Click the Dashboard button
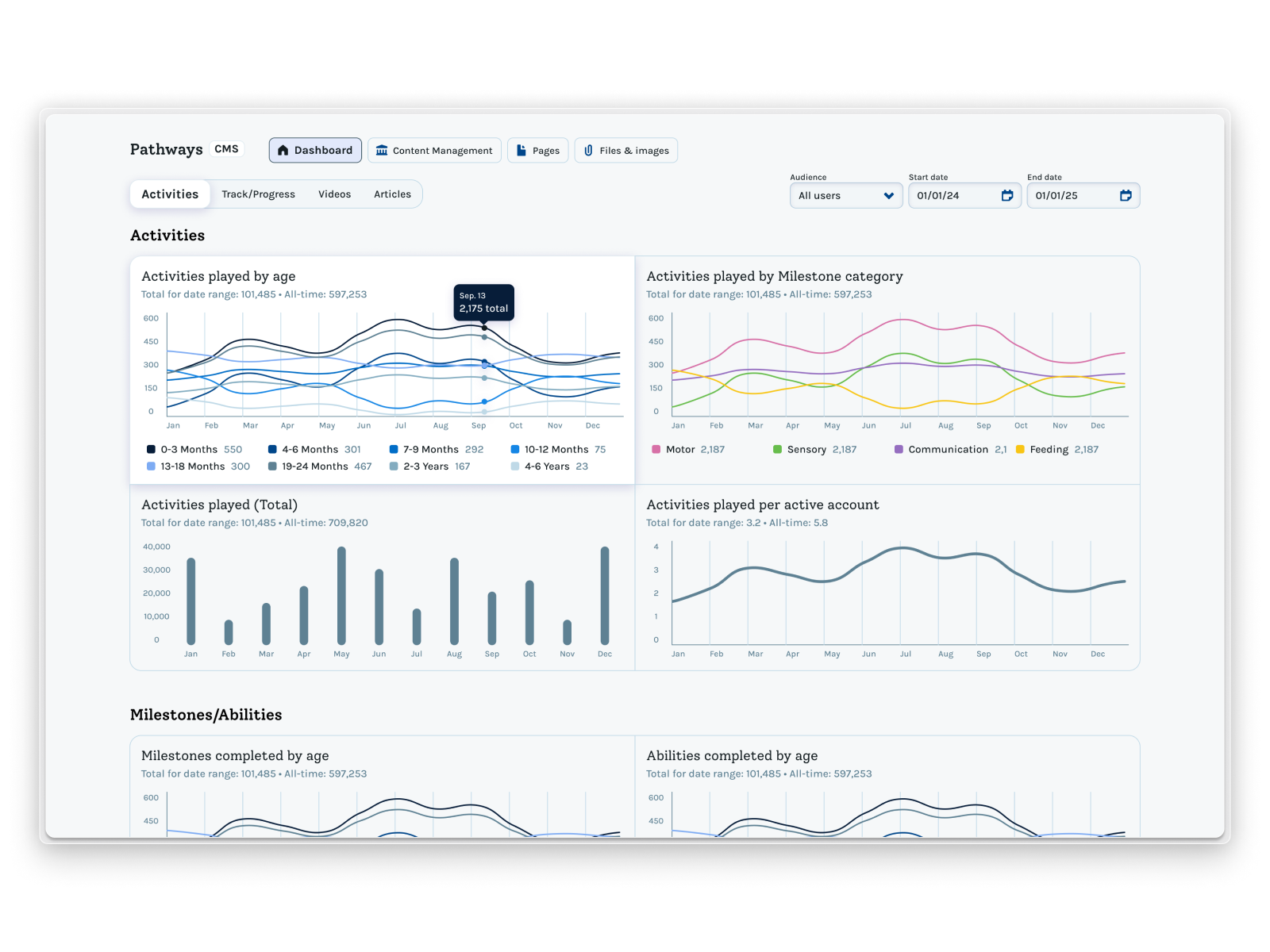Viewport: 1270px width, 952px height. (x=315, y=150)
